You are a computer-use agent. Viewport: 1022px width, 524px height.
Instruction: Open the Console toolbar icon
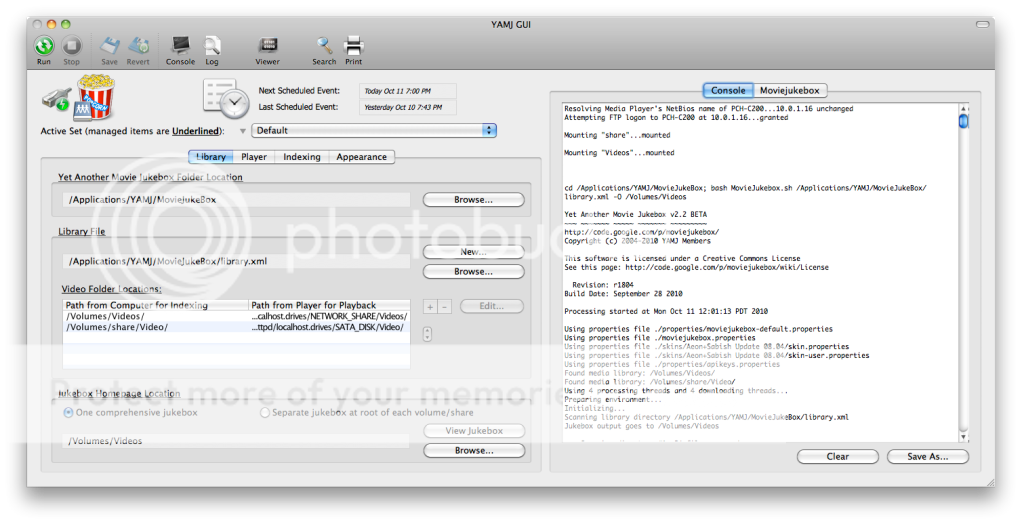(181, 46)
